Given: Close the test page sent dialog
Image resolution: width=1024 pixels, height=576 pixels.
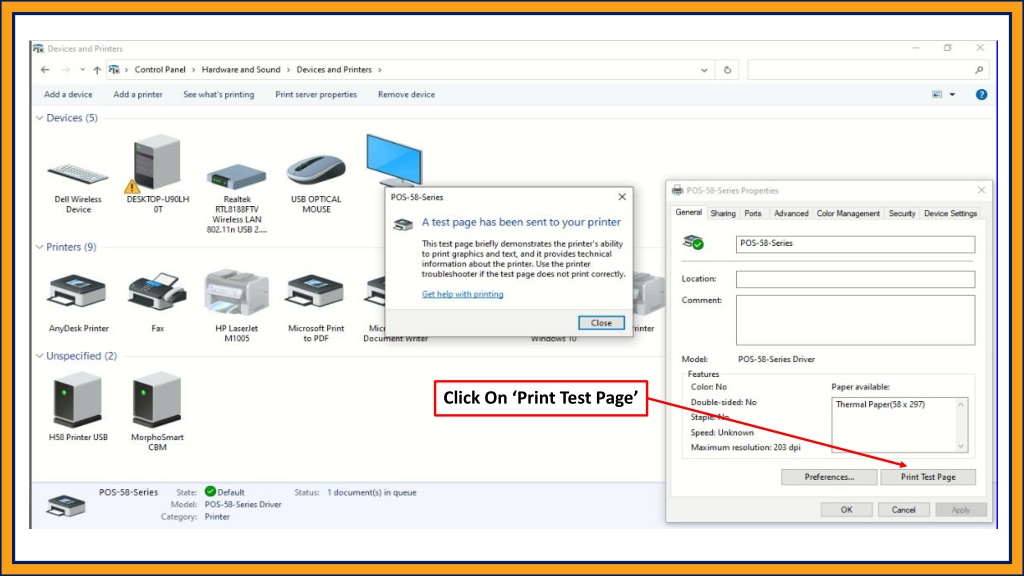Looking at the screenshot, I should (601, 323).
